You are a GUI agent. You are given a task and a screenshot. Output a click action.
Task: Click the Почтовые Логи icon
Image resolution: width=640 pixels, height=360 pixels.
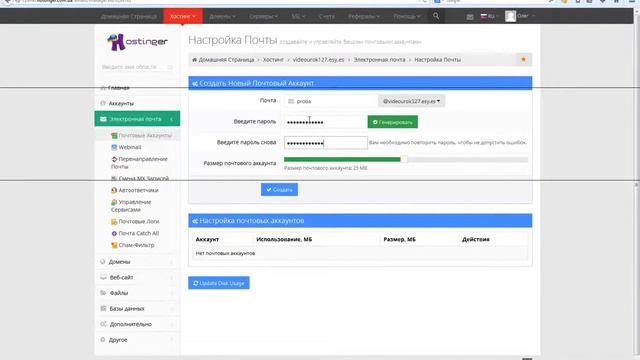[114, 222]
